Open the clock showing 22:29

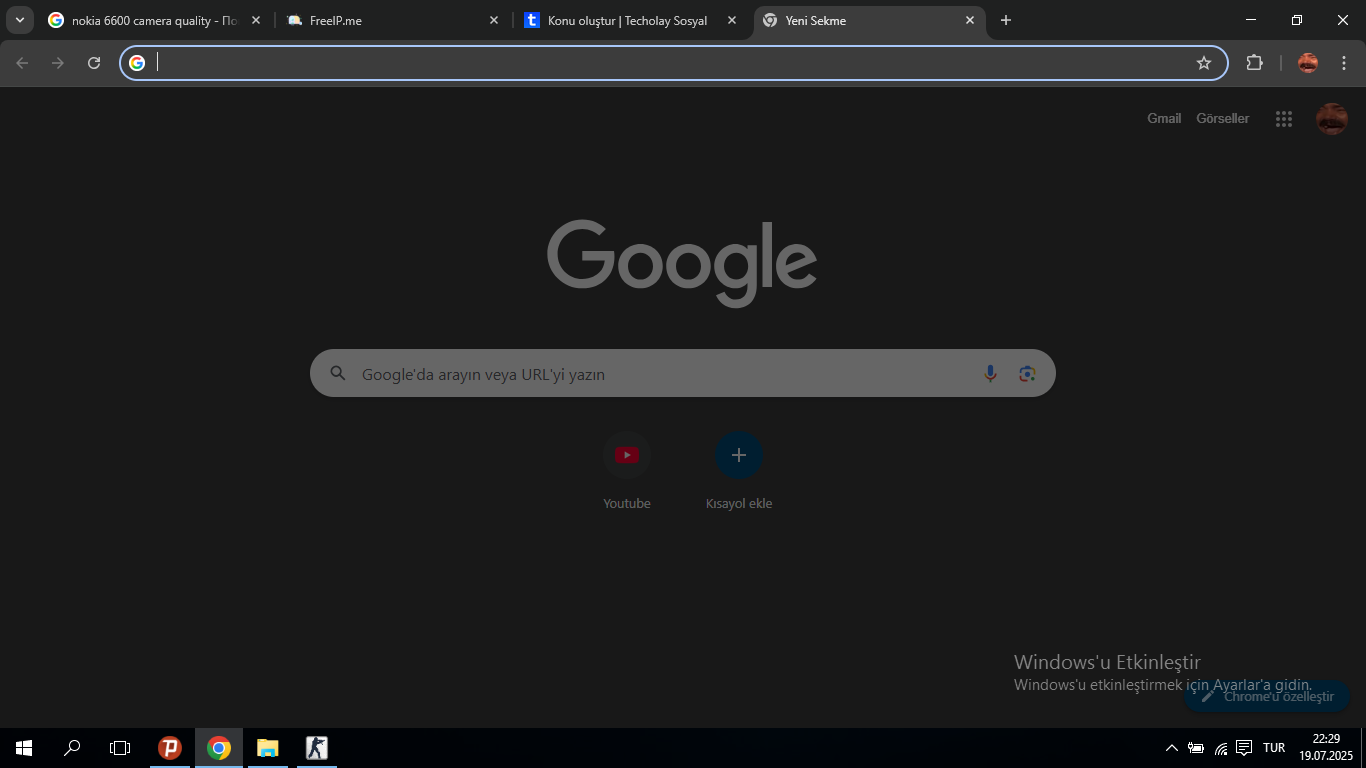coord(1326,747)
